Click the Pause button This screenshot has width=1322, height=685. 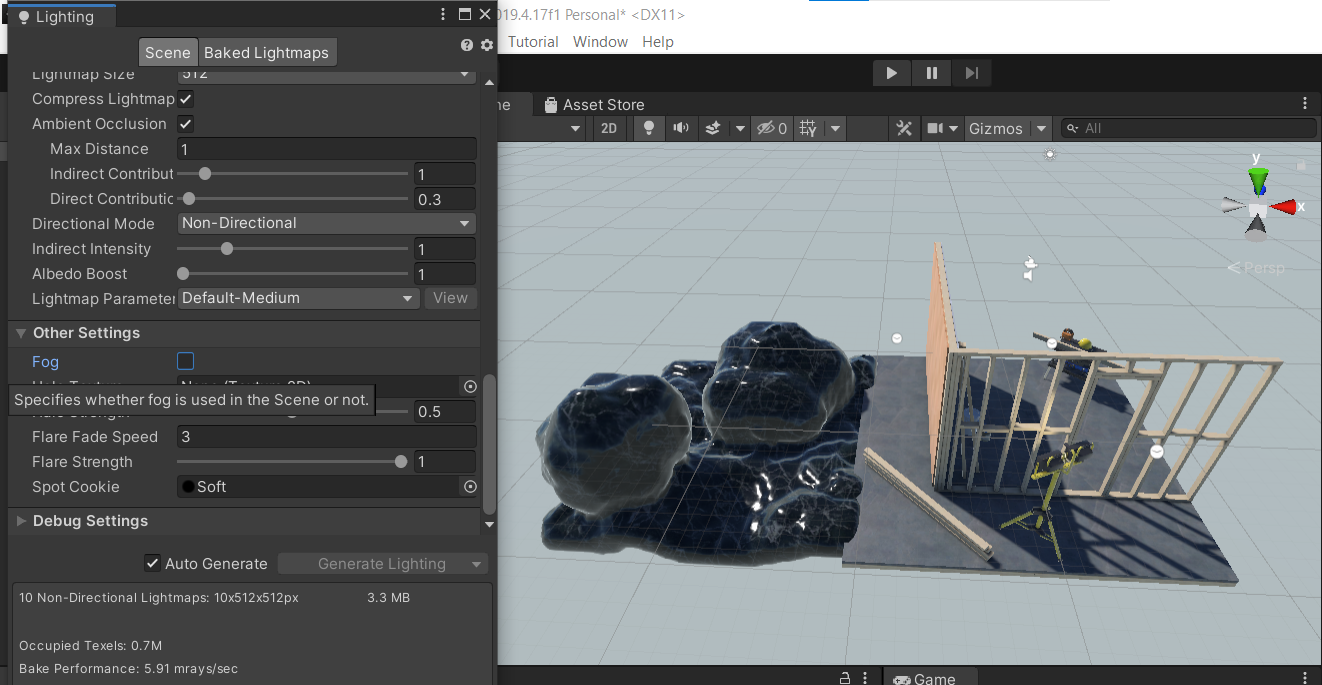pos(931,73)
